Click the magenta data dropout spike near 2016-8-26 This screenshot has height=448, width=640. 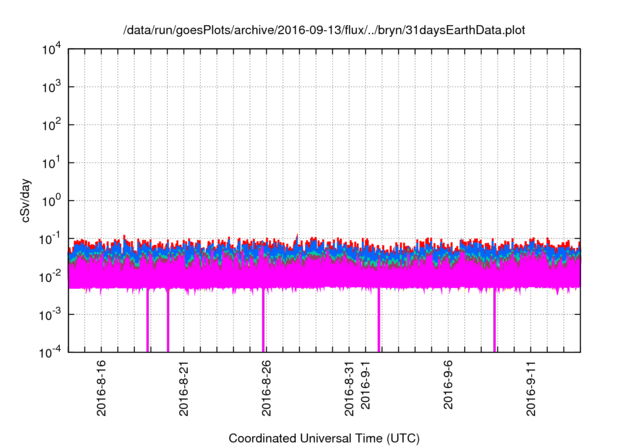coord(263,320)
